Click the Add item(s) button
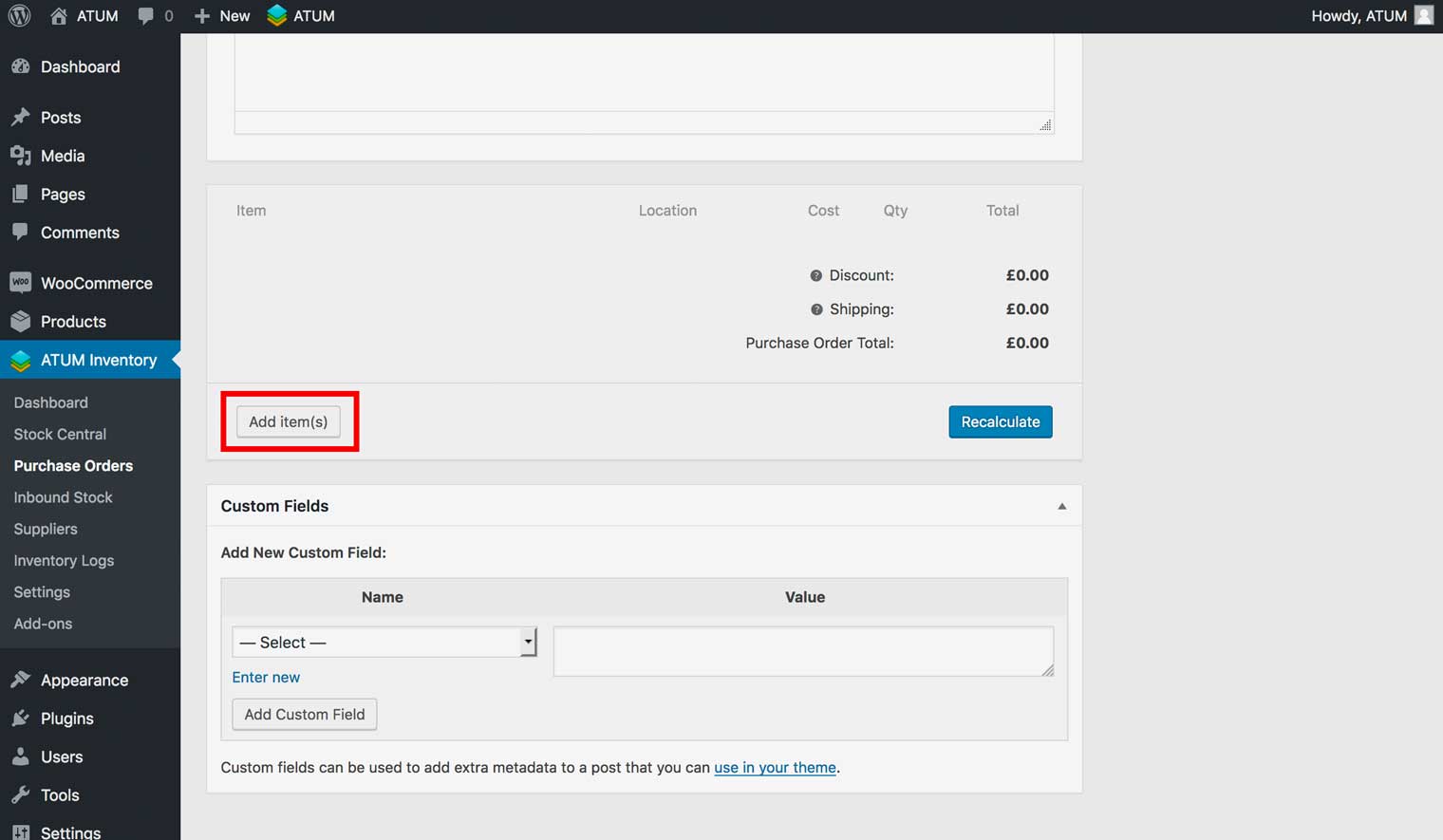The width and height of the screenshot is (1443, 840). coord(288,421)
